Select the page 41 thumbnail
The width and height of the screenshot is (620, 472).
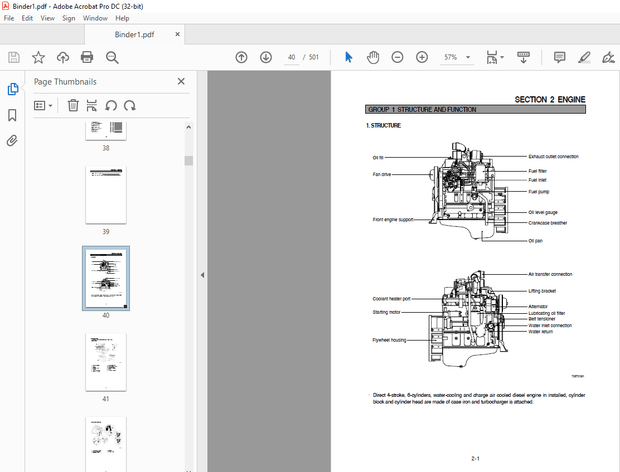[x=106, y=360]
